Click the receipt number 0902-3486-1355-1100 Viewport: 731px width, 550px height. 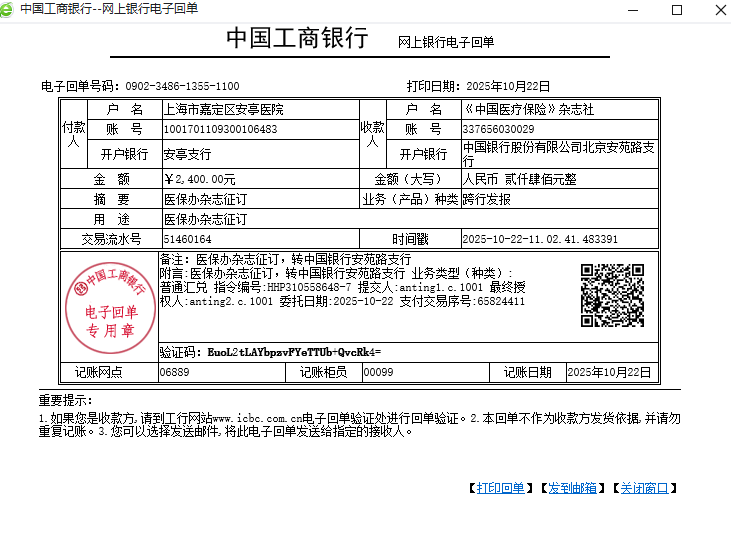[182, 86]
